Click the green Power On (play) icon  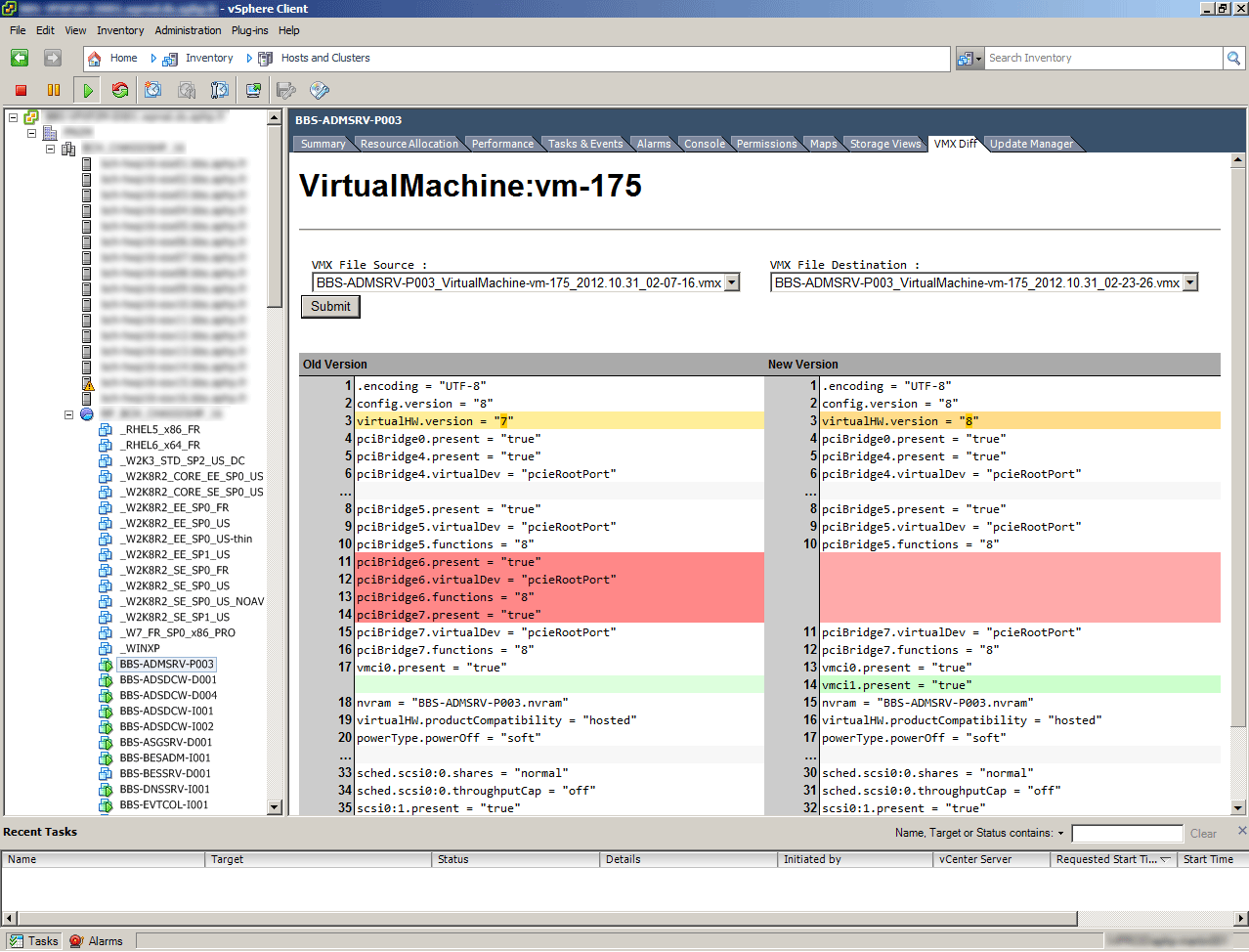(88, 91)
